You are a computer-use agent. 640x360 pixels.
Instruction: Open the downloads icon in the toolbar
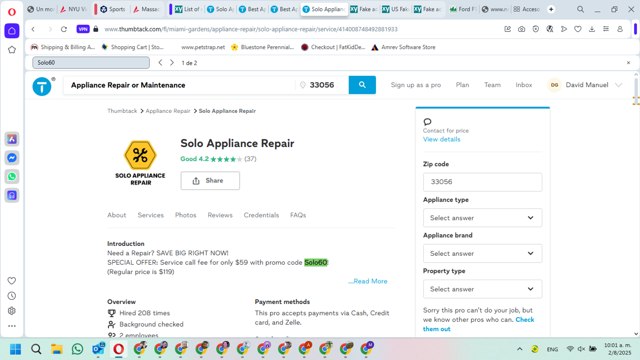click(592, 29)
